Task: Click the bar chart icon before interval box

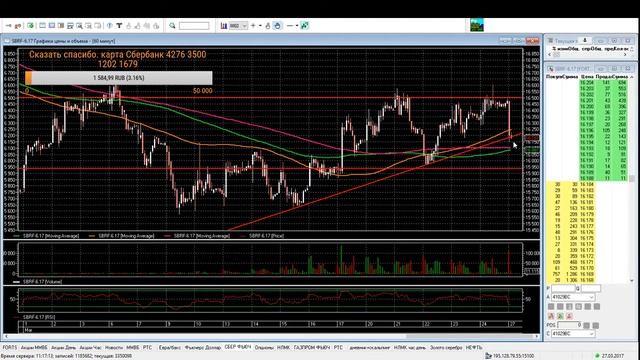Action: tap(224, 26)
